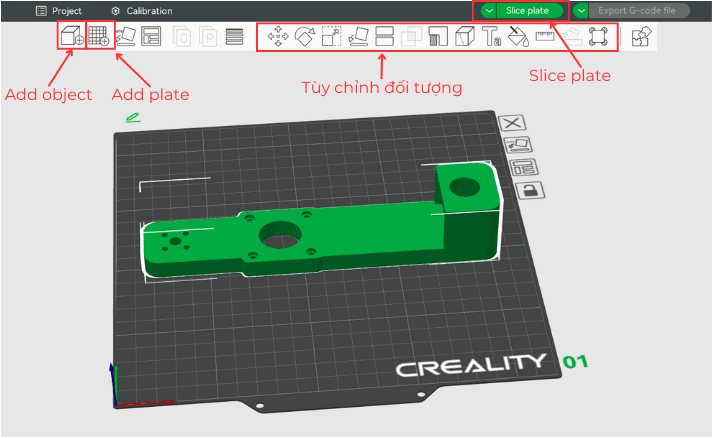Select the Rotate tool in toolbar
Image resolution: width=712 pixels, height=438 pixels.
(305, 38)
